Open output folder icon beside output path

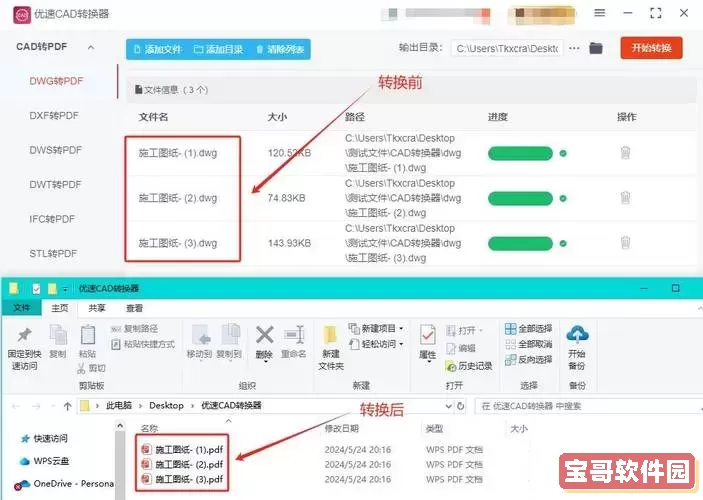595,48
